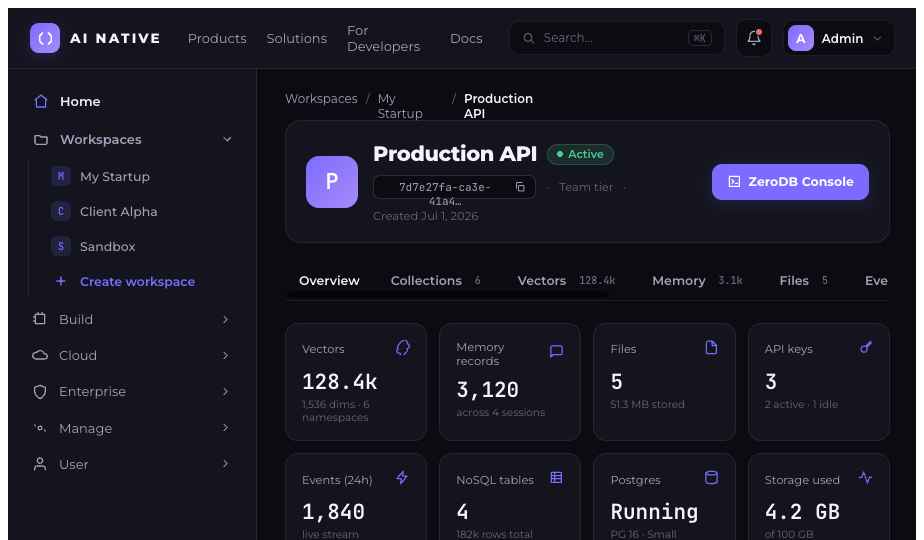Click the Production API breadcrumb text
Image resolution: width=924 pixels, height=540 pixels.
(498, 106)
